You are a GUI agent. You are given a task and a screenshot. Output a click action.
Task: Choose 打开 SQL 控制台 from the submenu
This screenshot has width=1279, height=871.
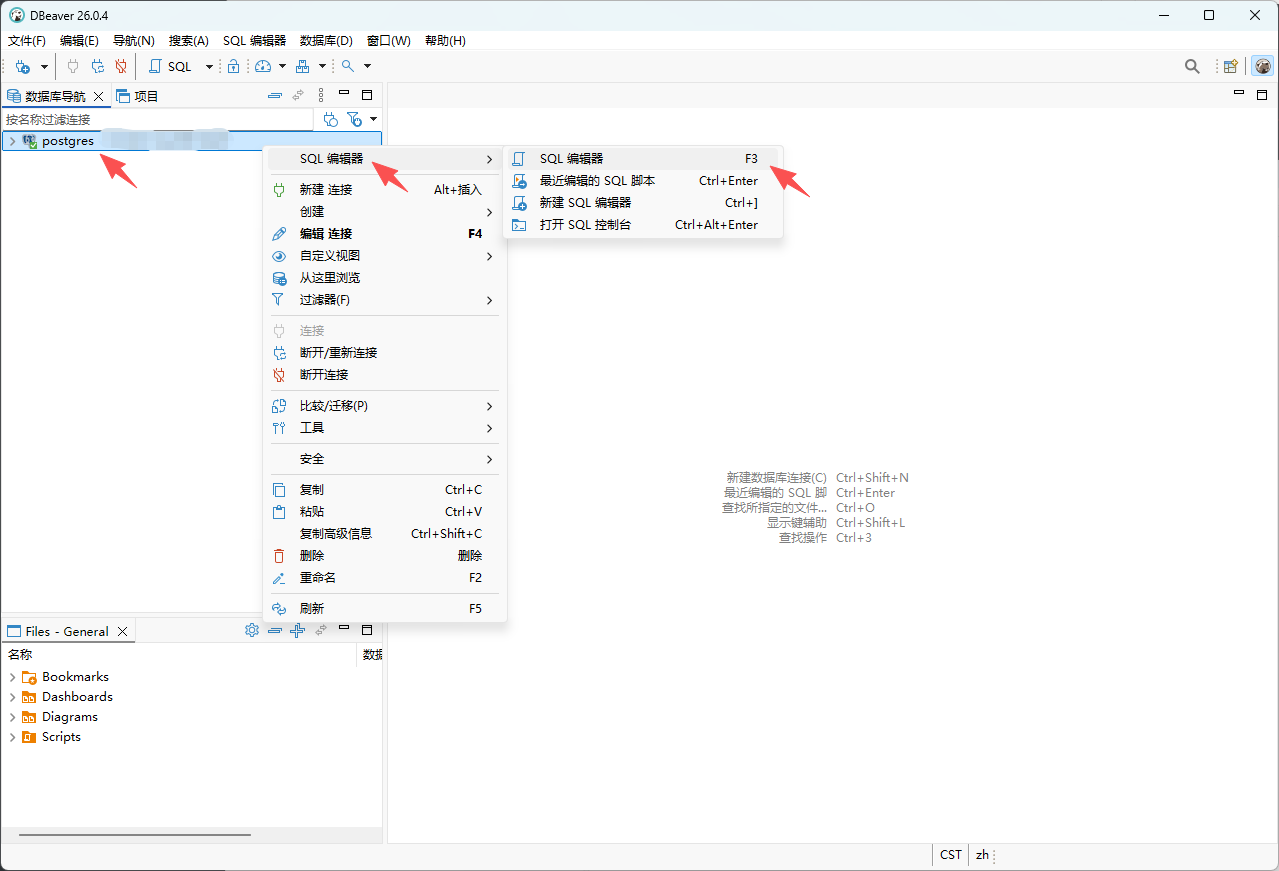point(642,225)
